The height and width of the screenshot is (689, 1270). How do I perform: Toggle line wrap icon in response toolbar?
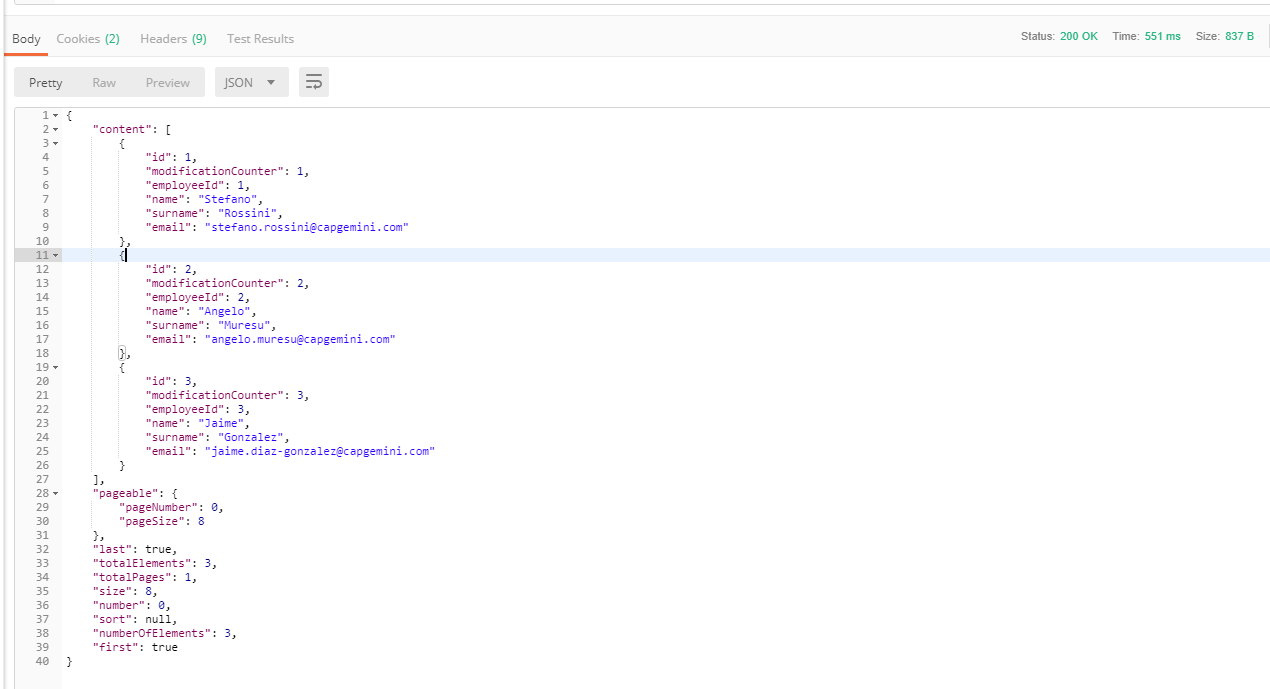pos(314,83)
